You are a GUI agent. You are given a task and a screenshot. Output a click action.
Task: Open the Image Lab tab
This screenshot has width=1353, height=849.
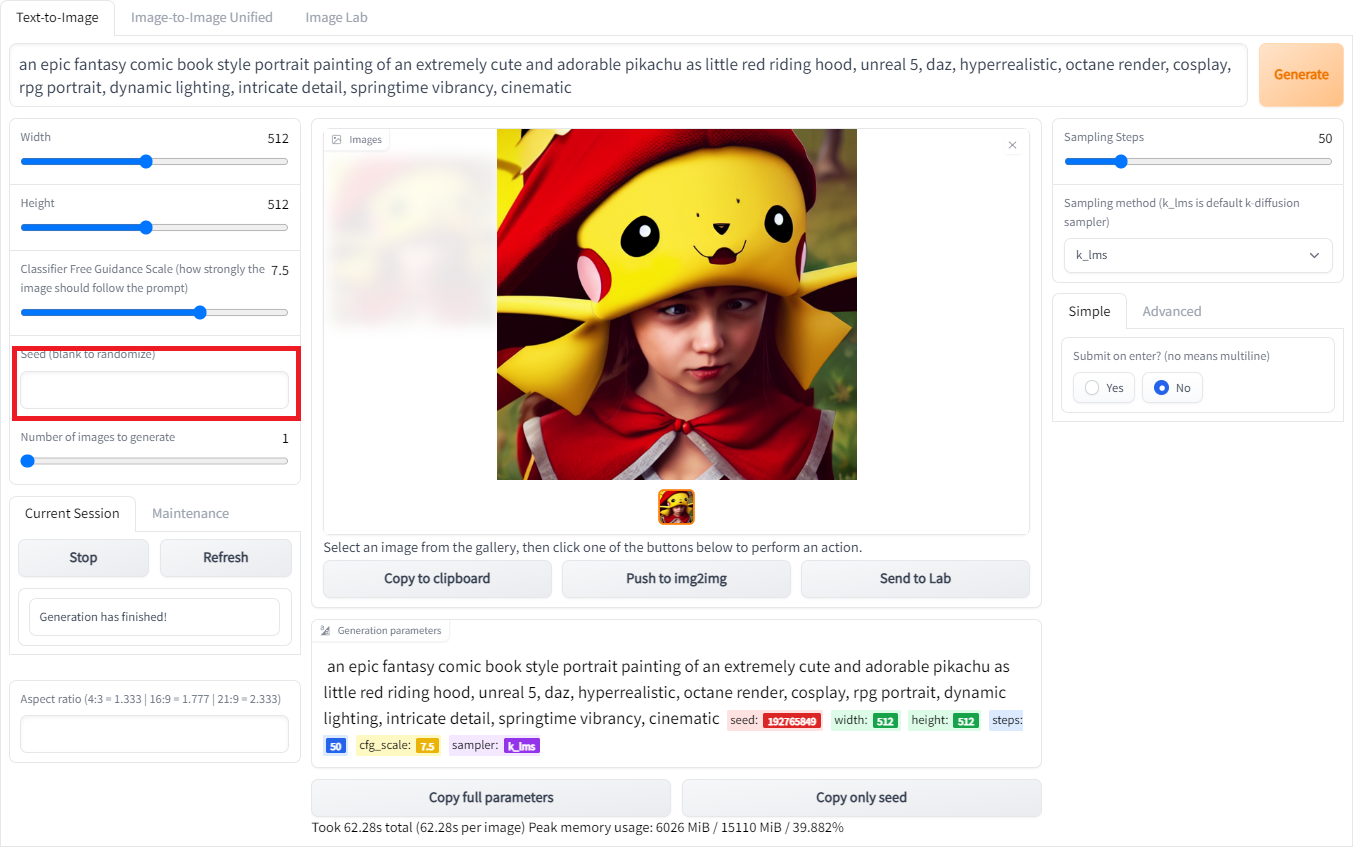pyautogui.click(x=336, y=17)
